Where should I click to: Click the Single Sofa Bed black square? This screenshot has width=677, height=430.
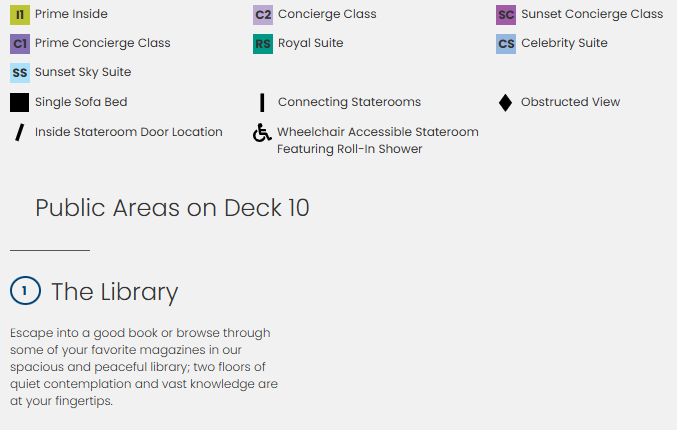coord(20,102)
